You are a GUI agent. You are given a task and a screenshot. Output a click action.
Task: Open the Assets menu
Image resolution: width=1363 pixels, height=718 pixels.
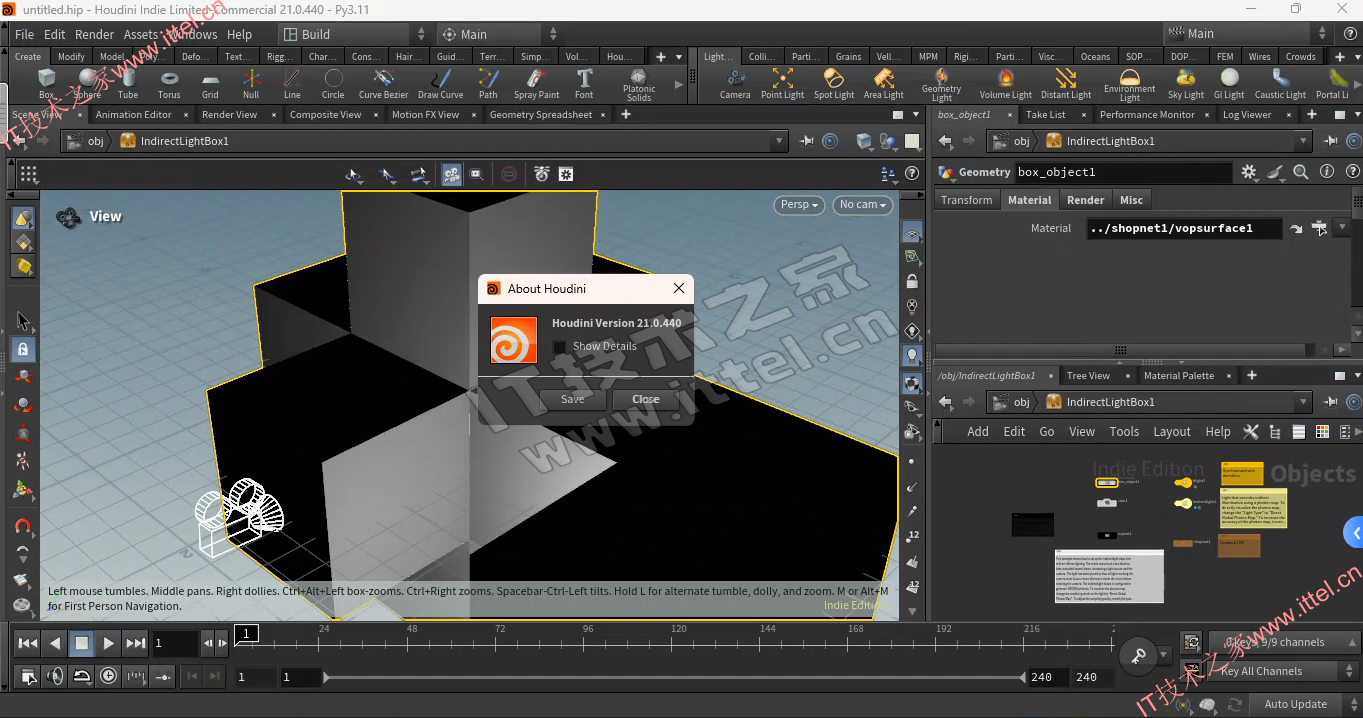pyautogui.click(x=140, y=34)
